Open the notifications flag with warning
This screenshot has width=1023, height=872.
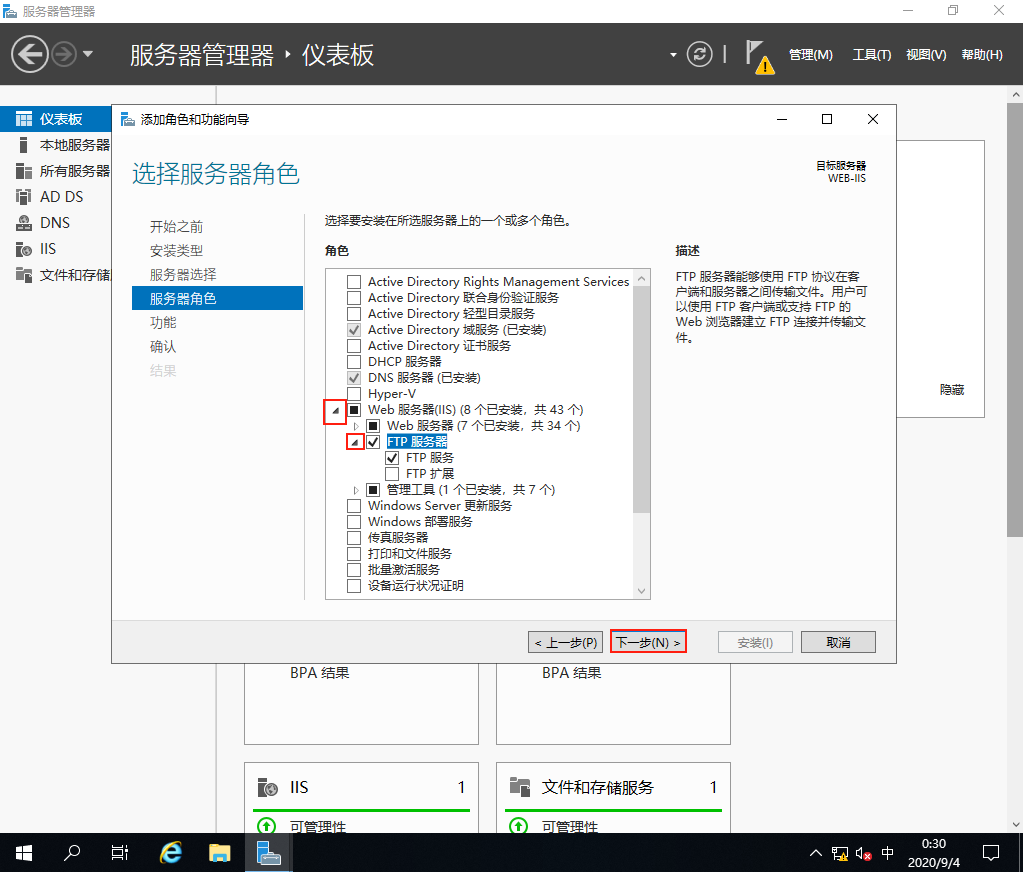759,57
